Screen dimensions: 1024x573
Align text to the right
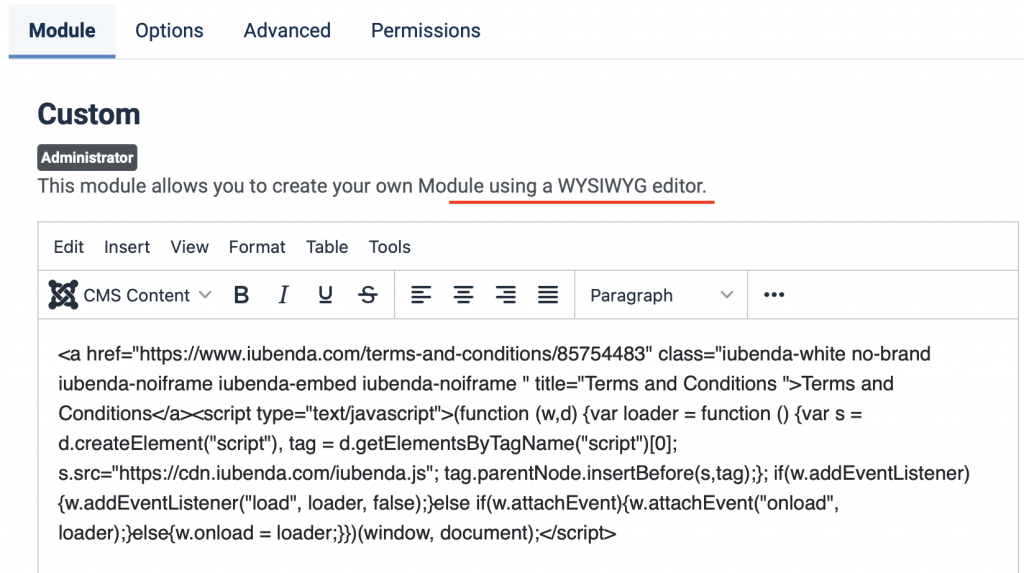pos(506,295)
